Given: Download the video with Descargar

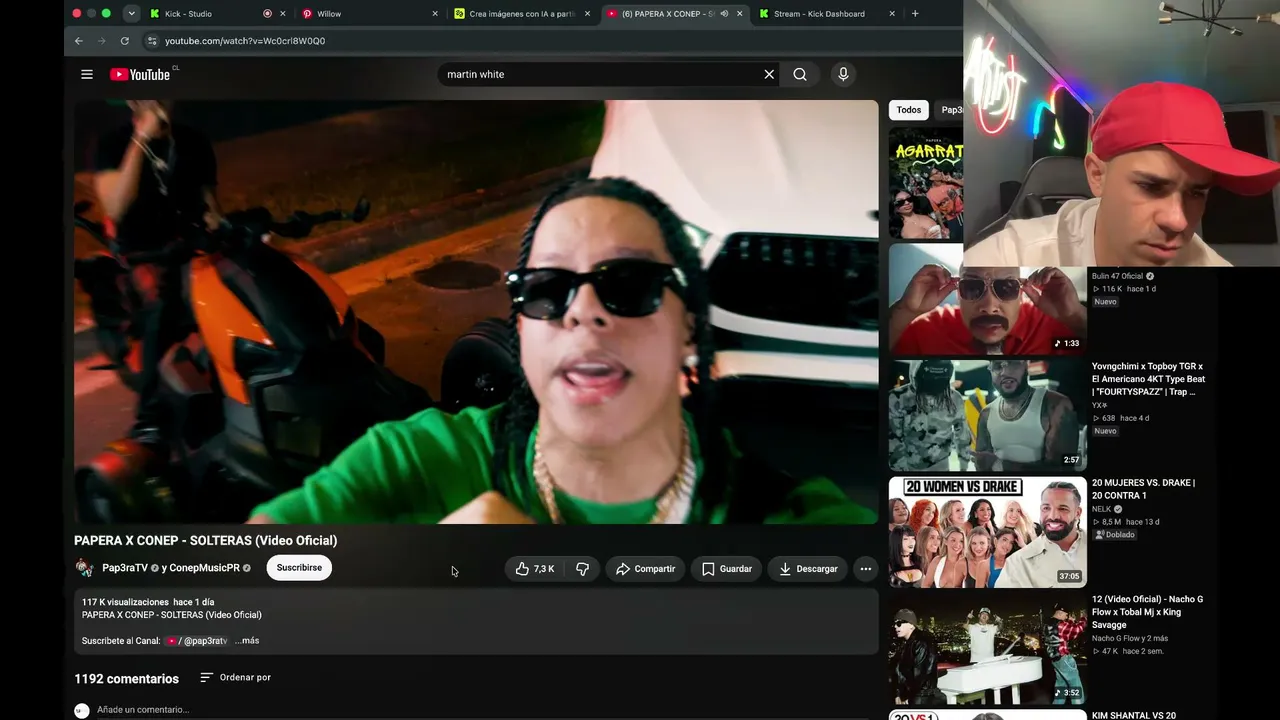Looking at the screenshot, I should click(808, 569).
